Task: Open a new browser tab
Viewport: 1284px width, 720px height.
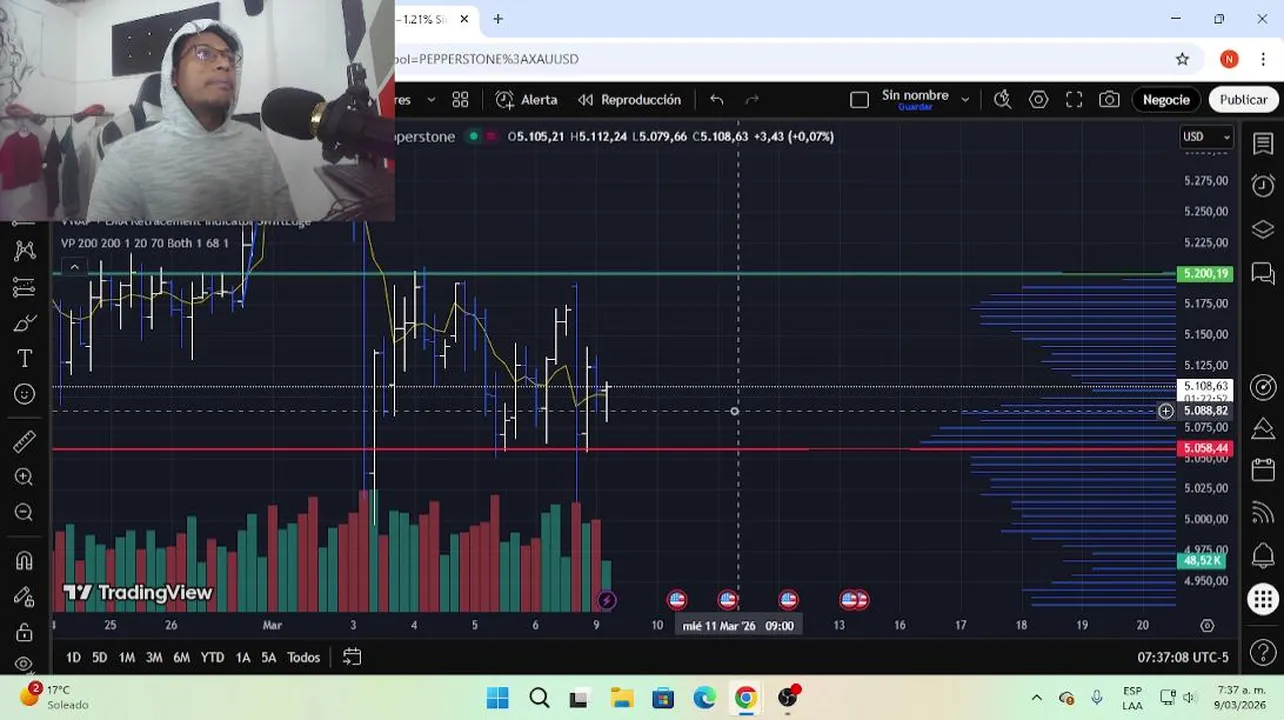Action: (497, 19)
